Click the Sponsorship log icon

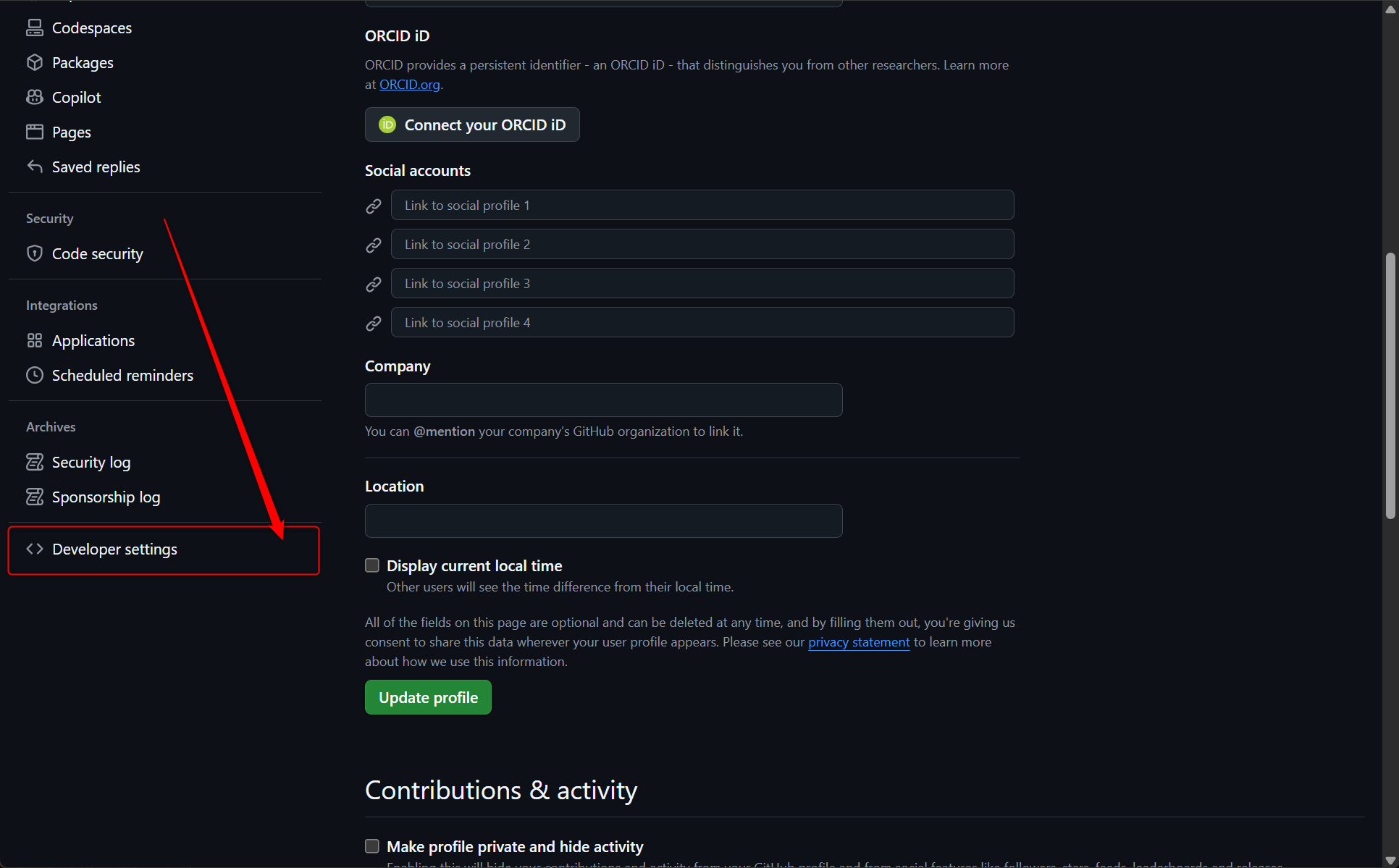click(x=34, y=496)
